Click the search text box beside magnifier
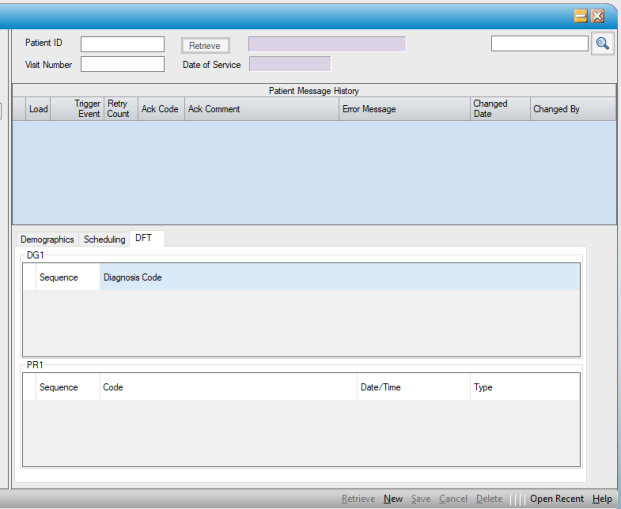 [x=539, y=44]
